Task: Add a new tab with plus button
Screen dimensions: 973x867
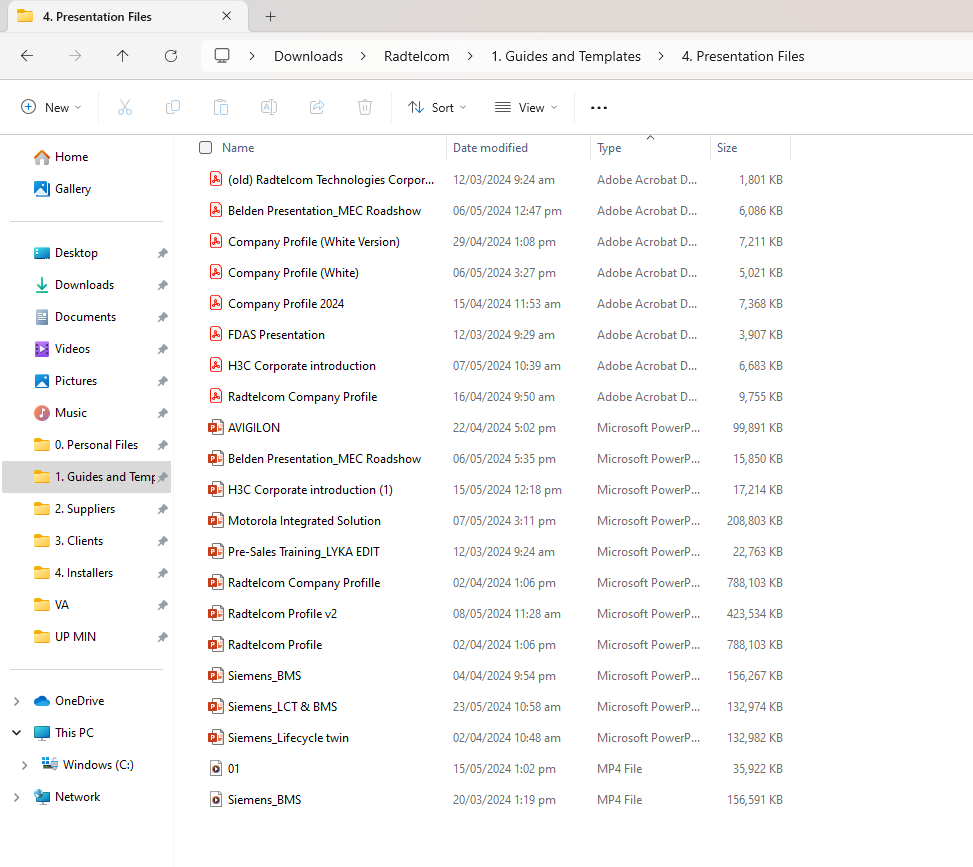Action: [271, 17]
